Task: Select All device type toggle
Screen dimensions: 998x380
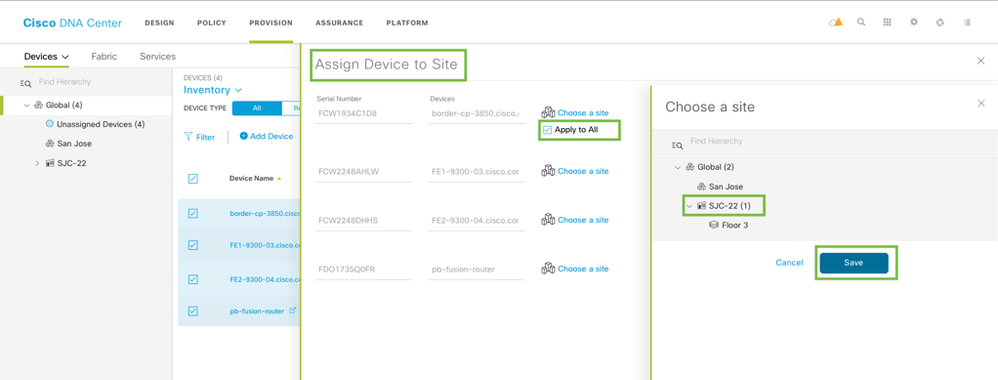Action: 257,108
